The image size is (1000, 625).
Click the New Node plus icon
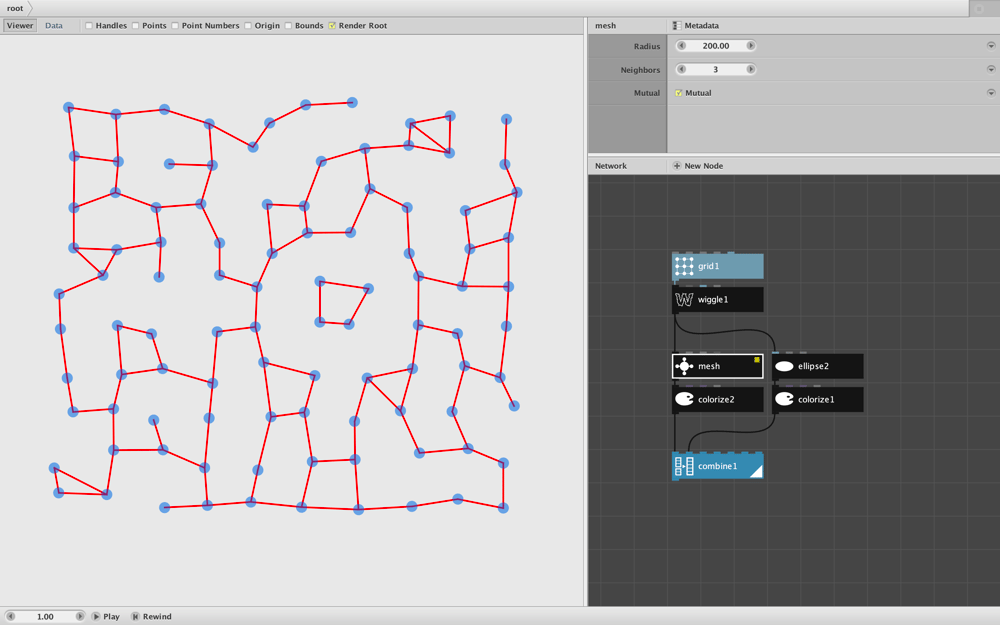point(677,166)
